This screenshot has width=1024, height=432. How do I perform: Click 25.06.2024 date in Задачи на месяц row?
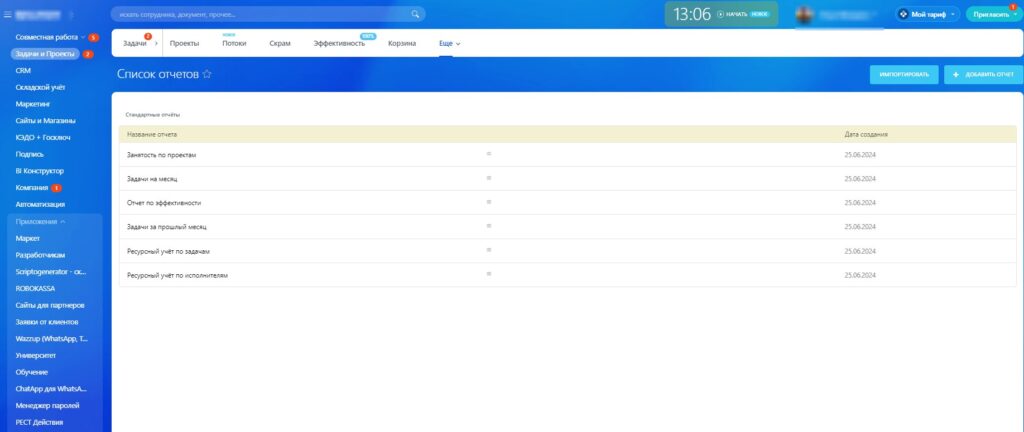(859, 179)
